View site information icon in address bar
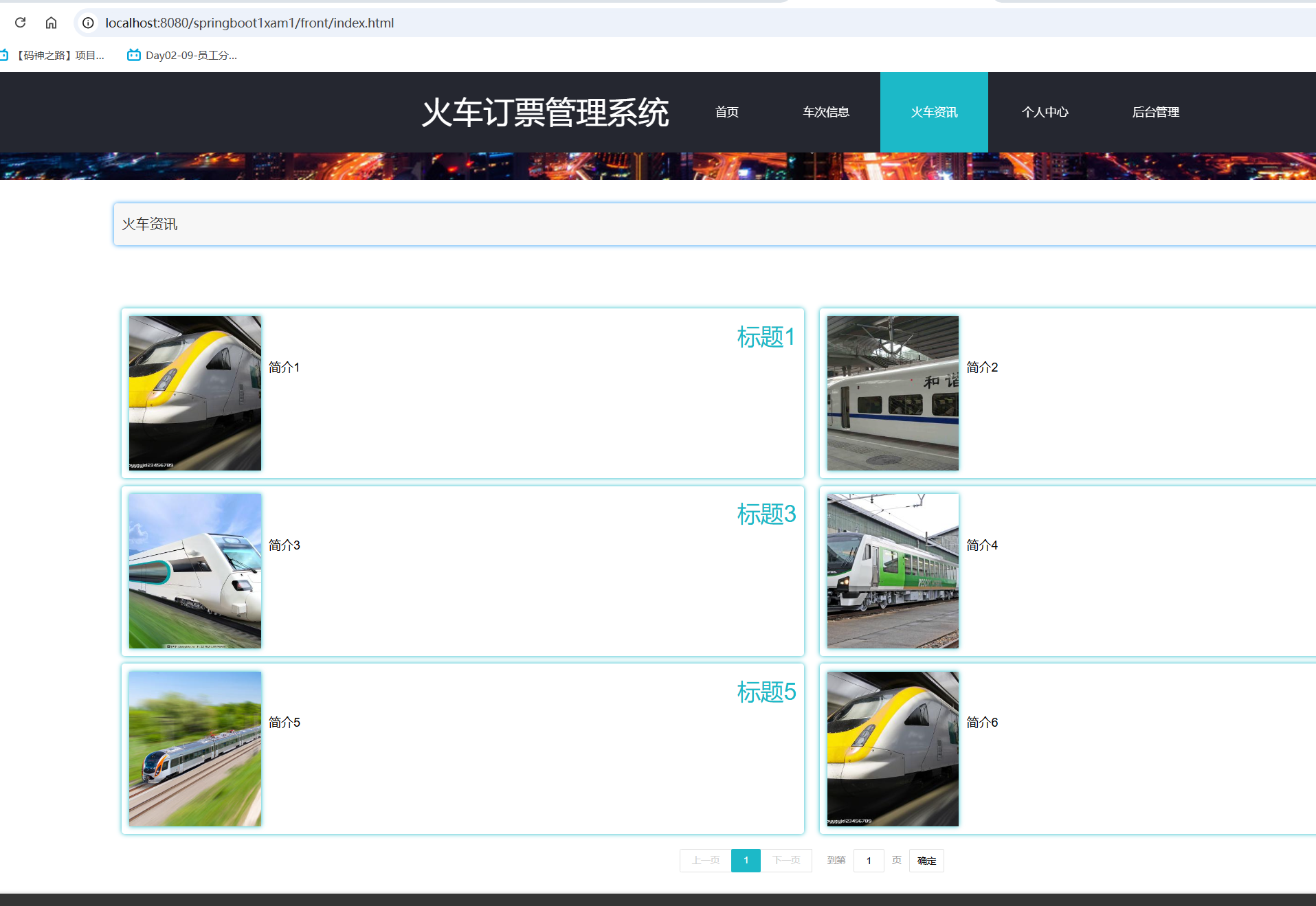 click(88, 23)
